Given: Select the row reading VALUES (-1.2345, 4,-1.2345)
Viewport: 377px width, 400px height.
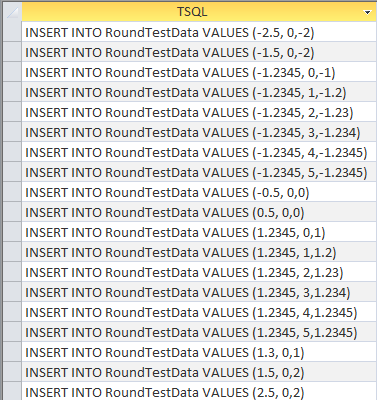Looking at the screenshot, I should click(x=199, y=152).
